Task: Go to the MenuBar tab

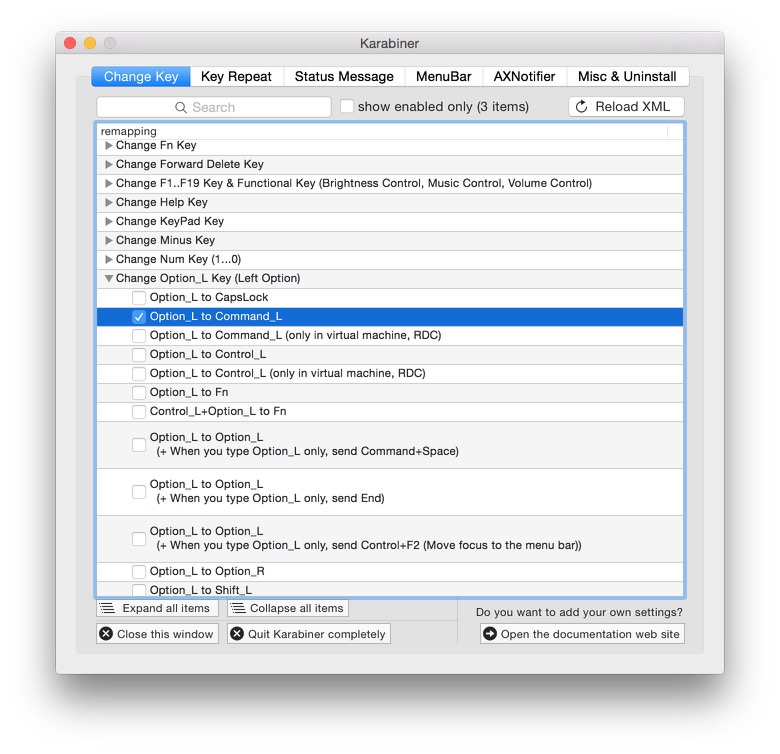Action: pyautogui.click(x=444, y=77)
